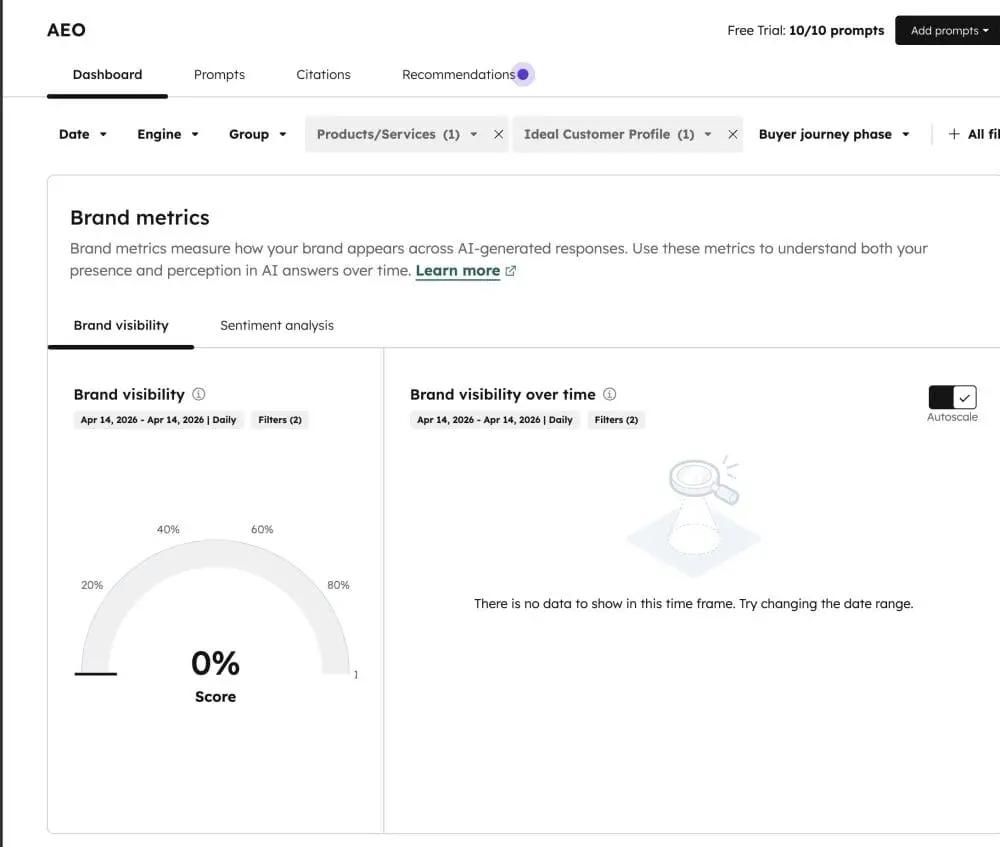Switch to the Prompts tab
Viewport: 1000px width, 847px height.
219,74
